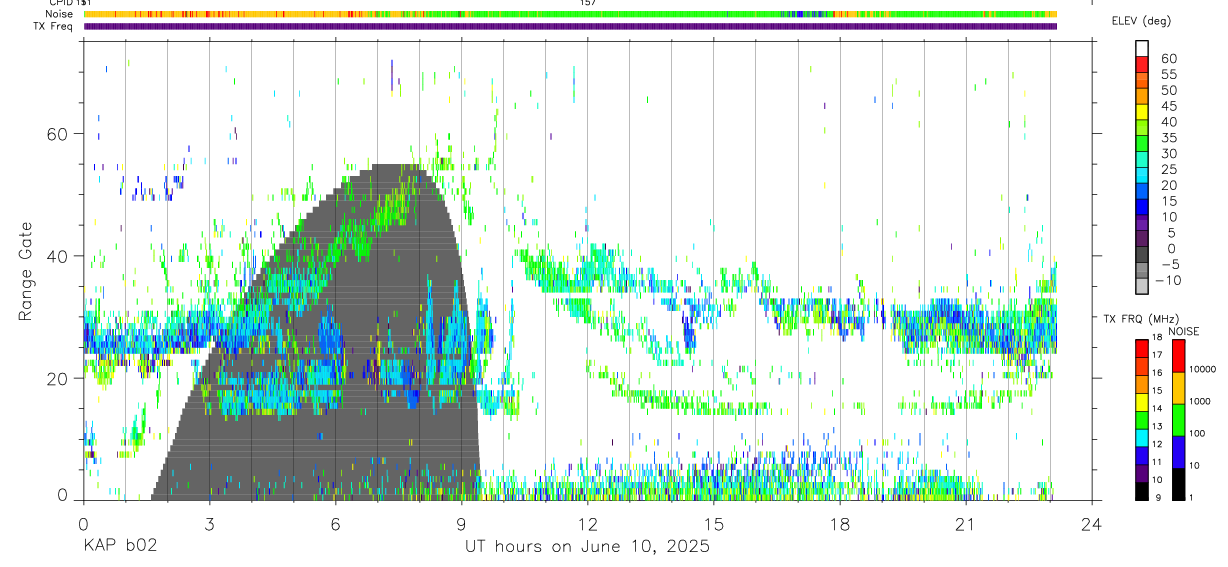
Task: Click the x-axis tick label '9'
Action: 461,525
